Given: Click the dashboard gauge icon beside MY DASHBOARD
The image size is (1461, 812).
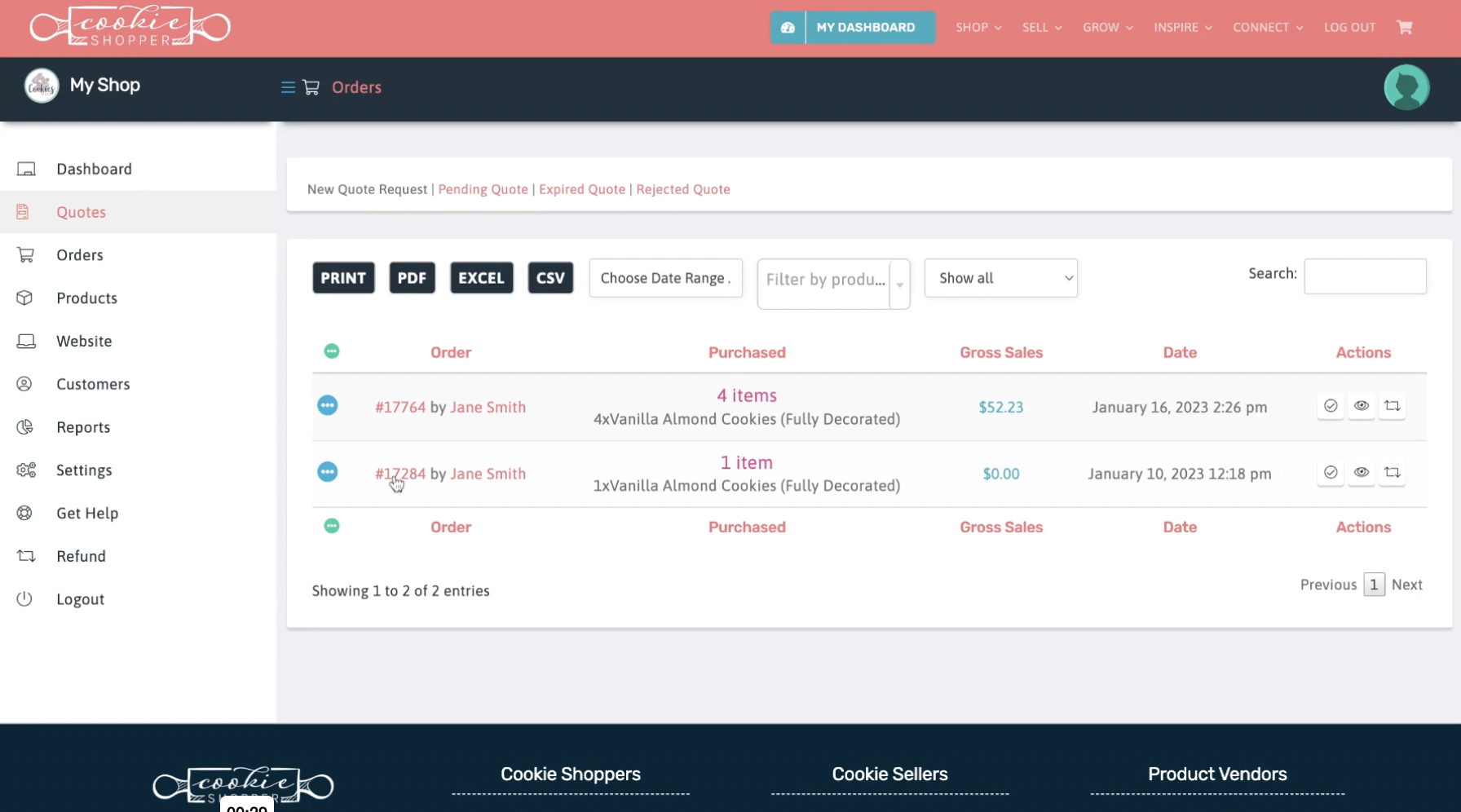Looking at the screenshot, I should click(x=788, y=27).
